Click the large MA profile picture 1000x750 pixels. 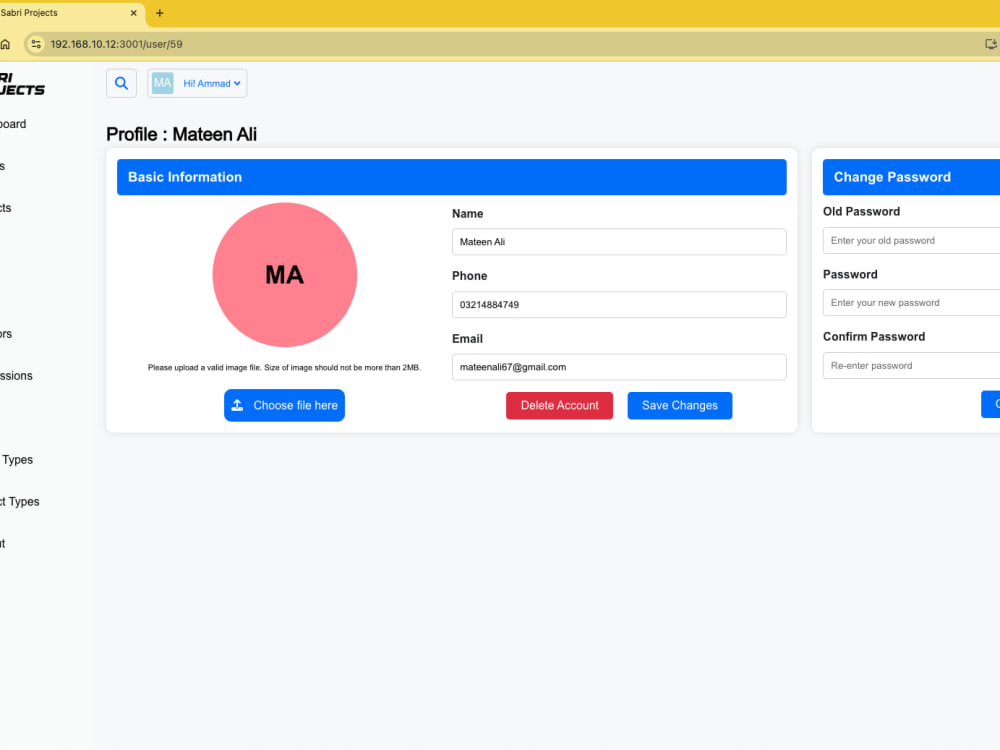[x=284, y=275]
